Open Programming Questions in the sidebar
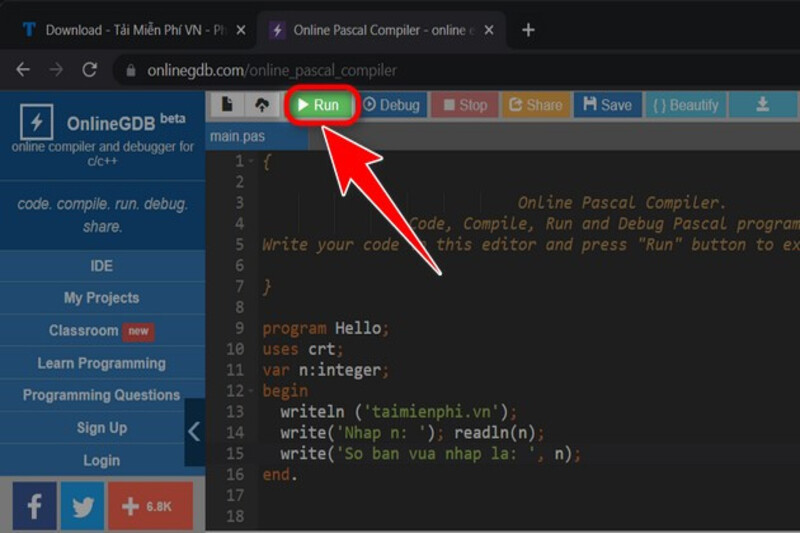Viewport: 800px width, 533px height. click(101, 395)
